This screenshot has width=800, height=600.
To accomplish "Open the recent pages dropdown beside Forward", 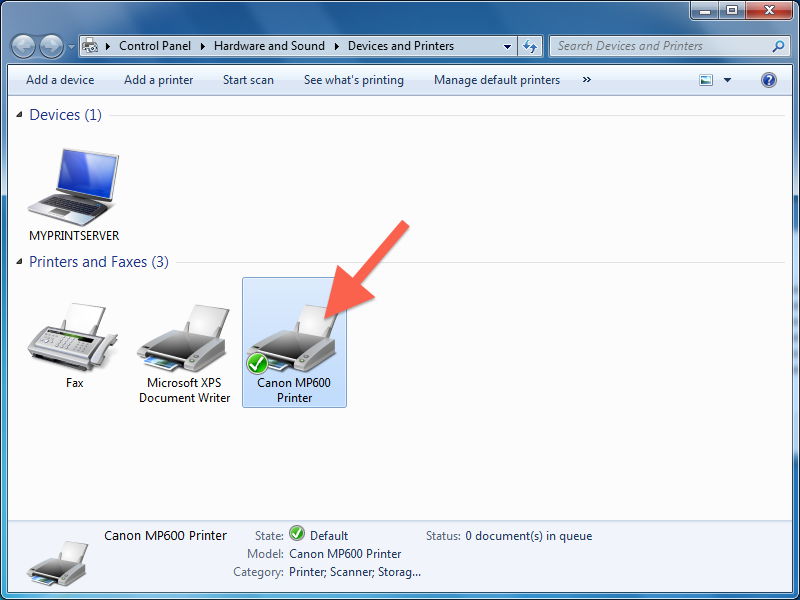I will (71, 46).
